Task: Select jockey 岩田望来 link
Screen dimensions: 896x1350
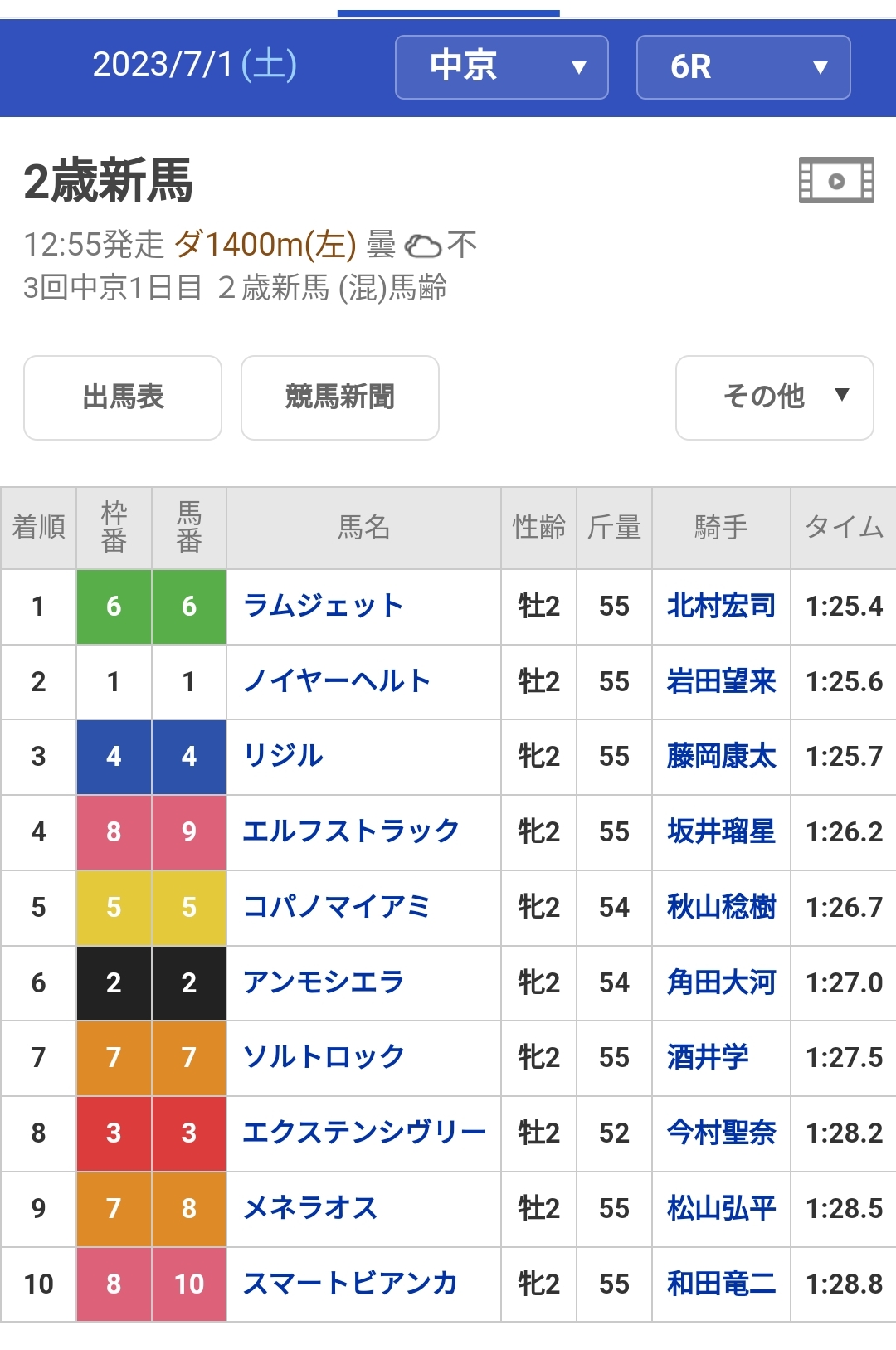Action: pyautogui.click(x=721, y=682)
